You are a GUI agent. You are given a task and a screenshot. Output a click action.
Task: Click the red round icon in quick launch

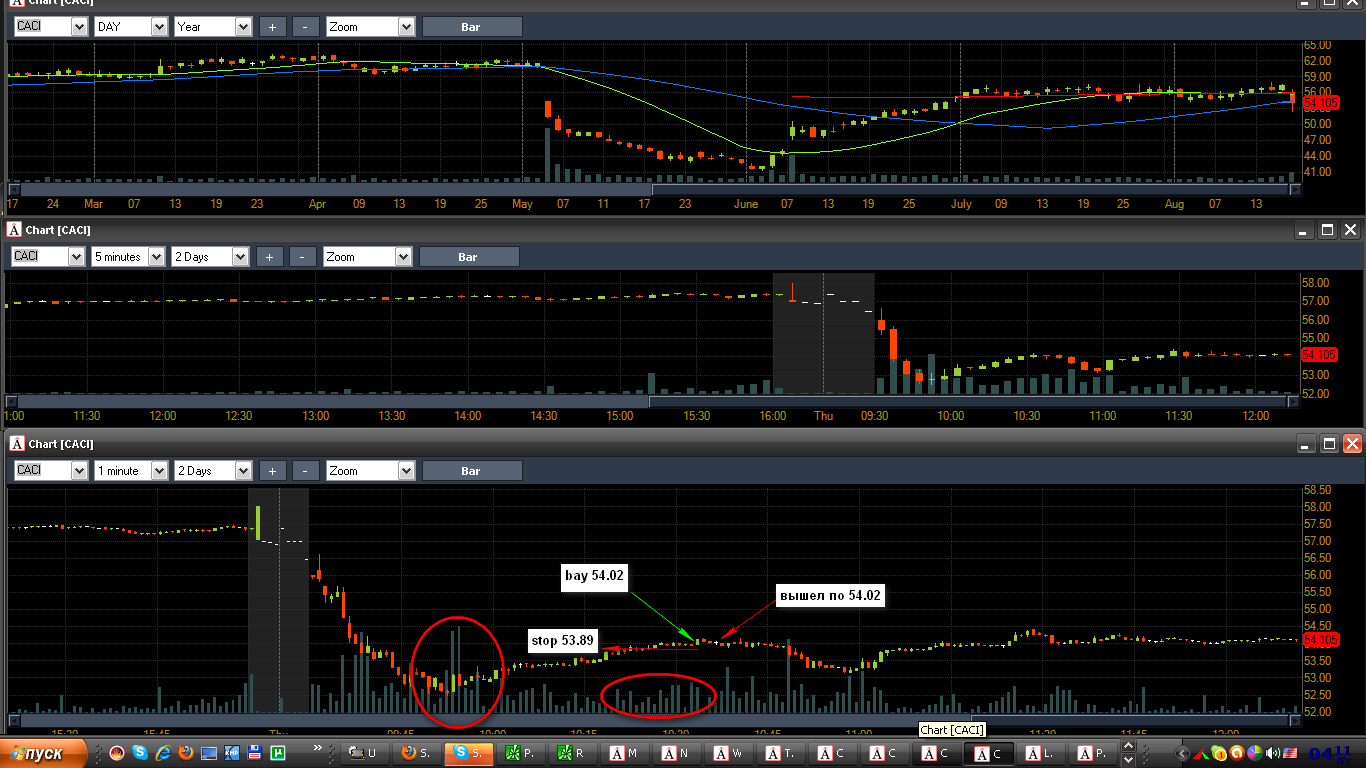click(x=117, y=753)
